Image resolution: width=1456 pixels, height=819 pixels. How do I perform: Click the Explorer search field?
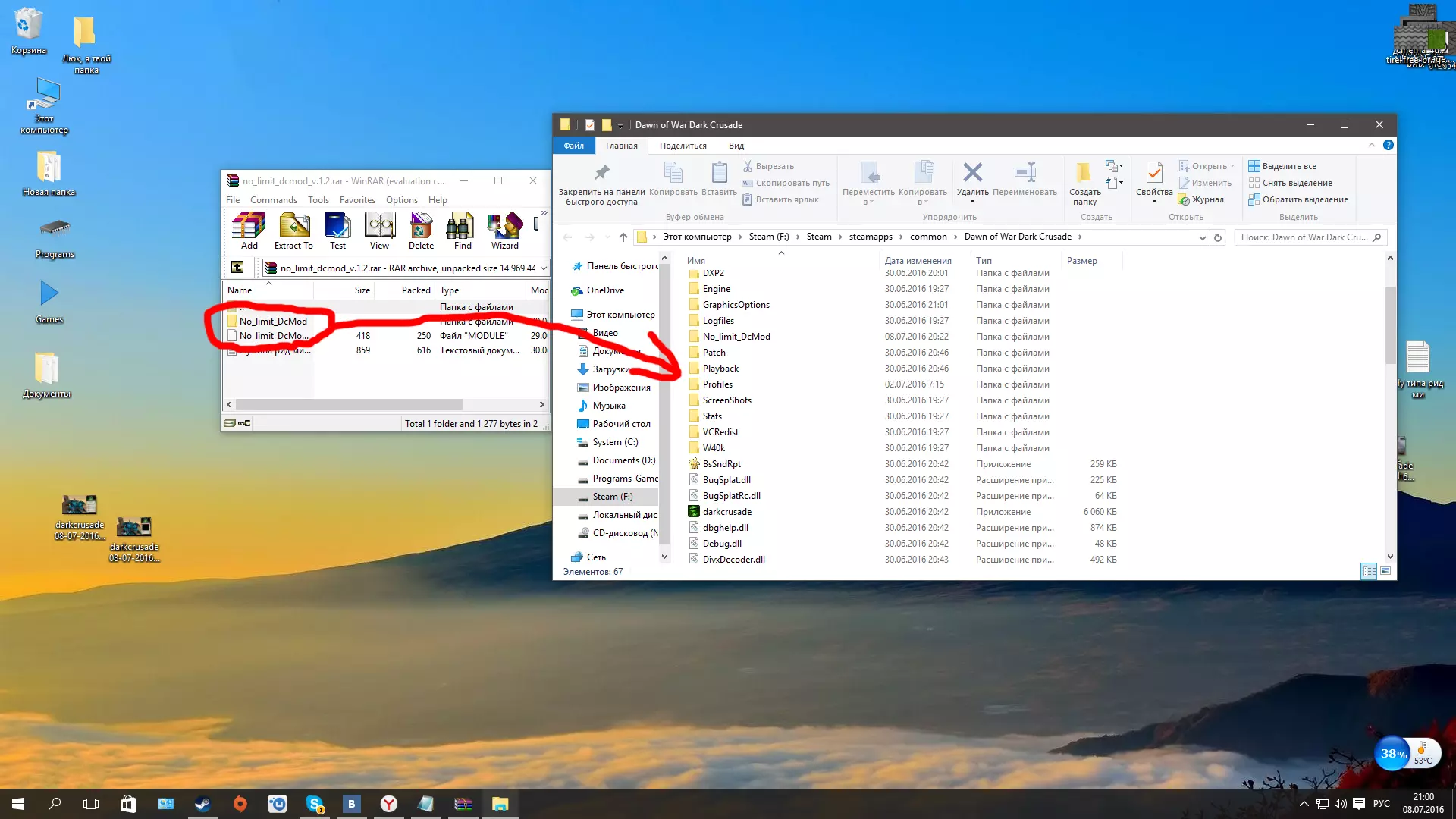click(1304, 237)
